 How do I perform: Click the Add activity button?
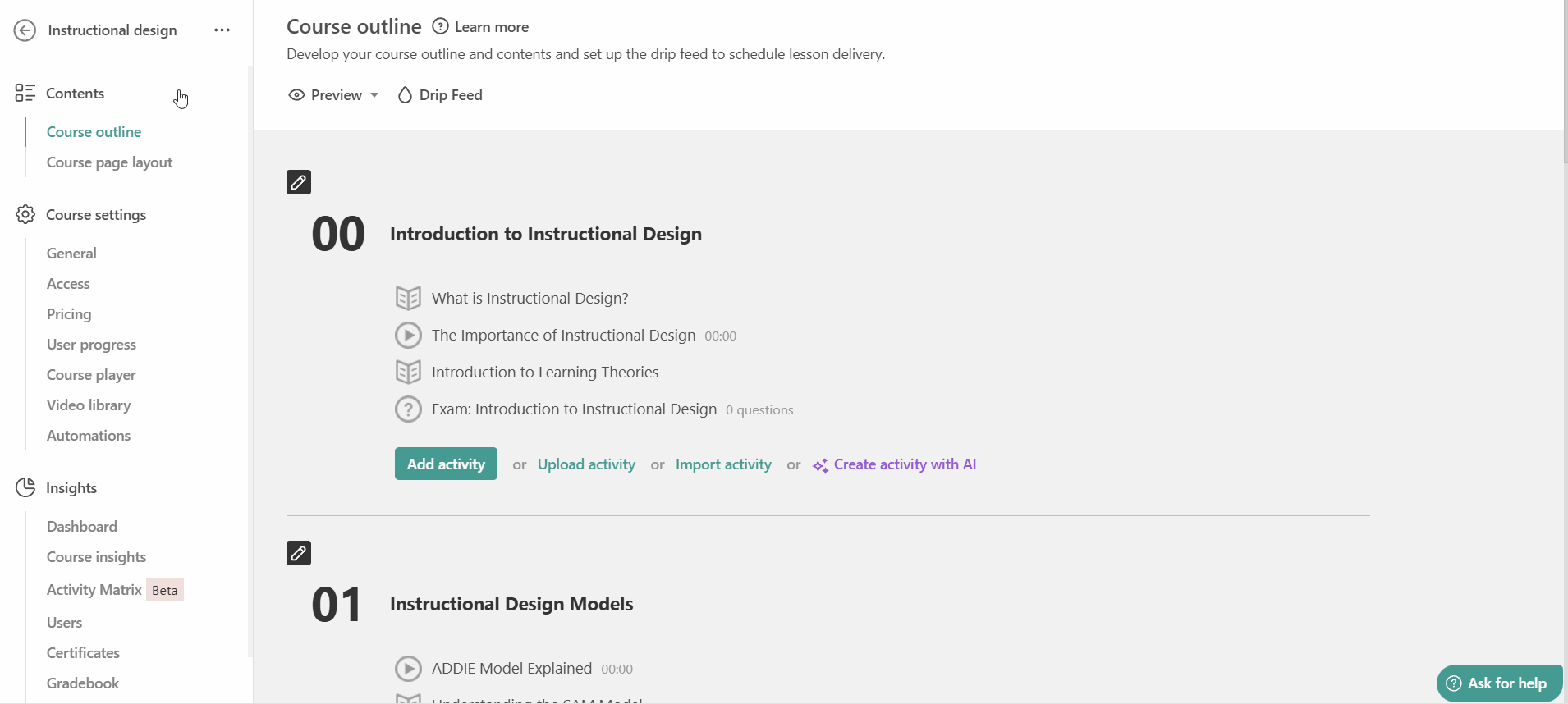pos(446,464)
